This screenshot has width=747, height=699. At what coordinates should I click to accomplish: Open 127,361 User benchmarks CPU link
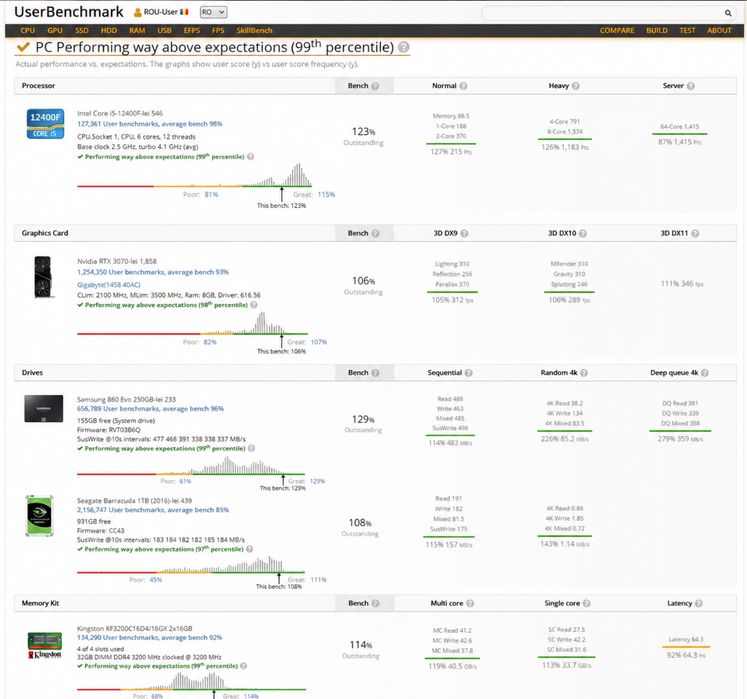(x=150, y=124)
